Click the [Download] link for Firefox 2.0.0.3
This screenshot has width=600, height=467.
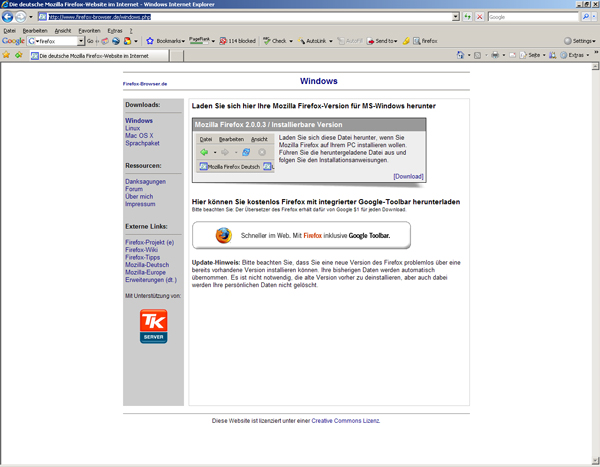(408, 176)
